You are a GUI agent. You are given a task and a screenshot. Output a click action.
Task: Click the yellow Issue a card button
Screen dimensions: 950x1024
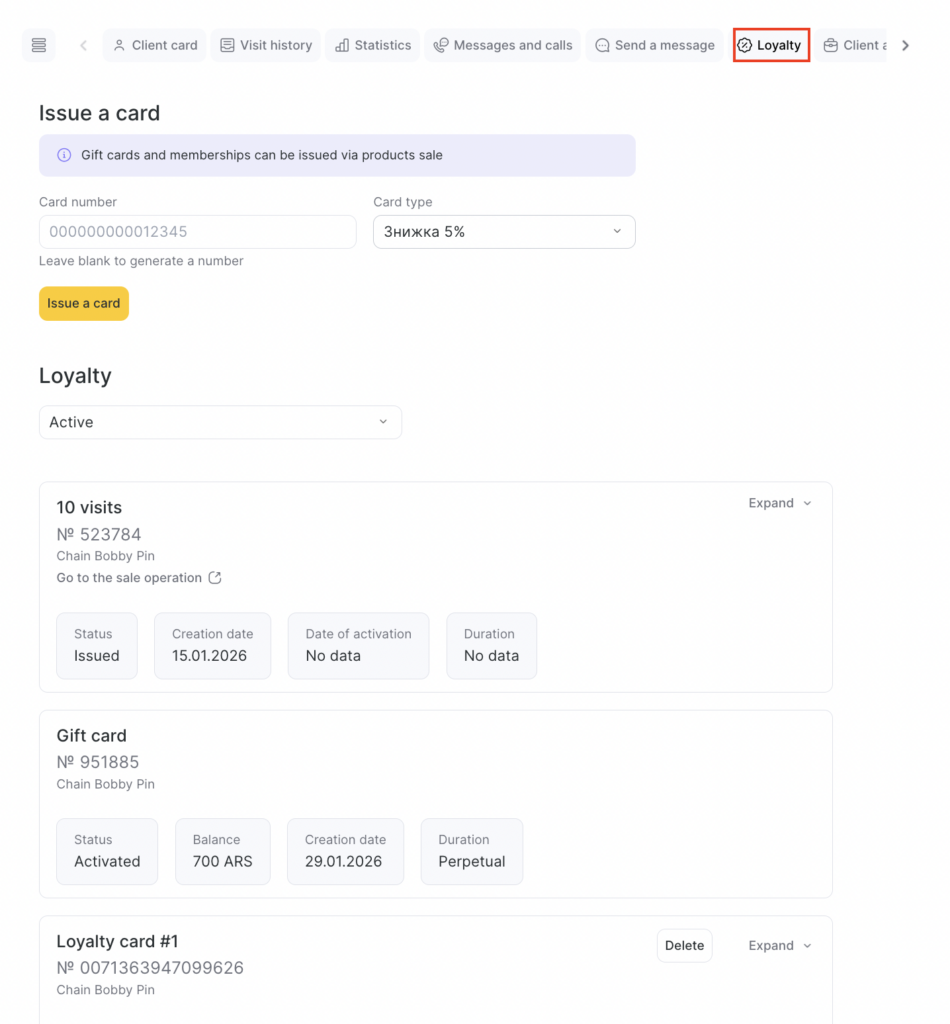tap(84, 303)
